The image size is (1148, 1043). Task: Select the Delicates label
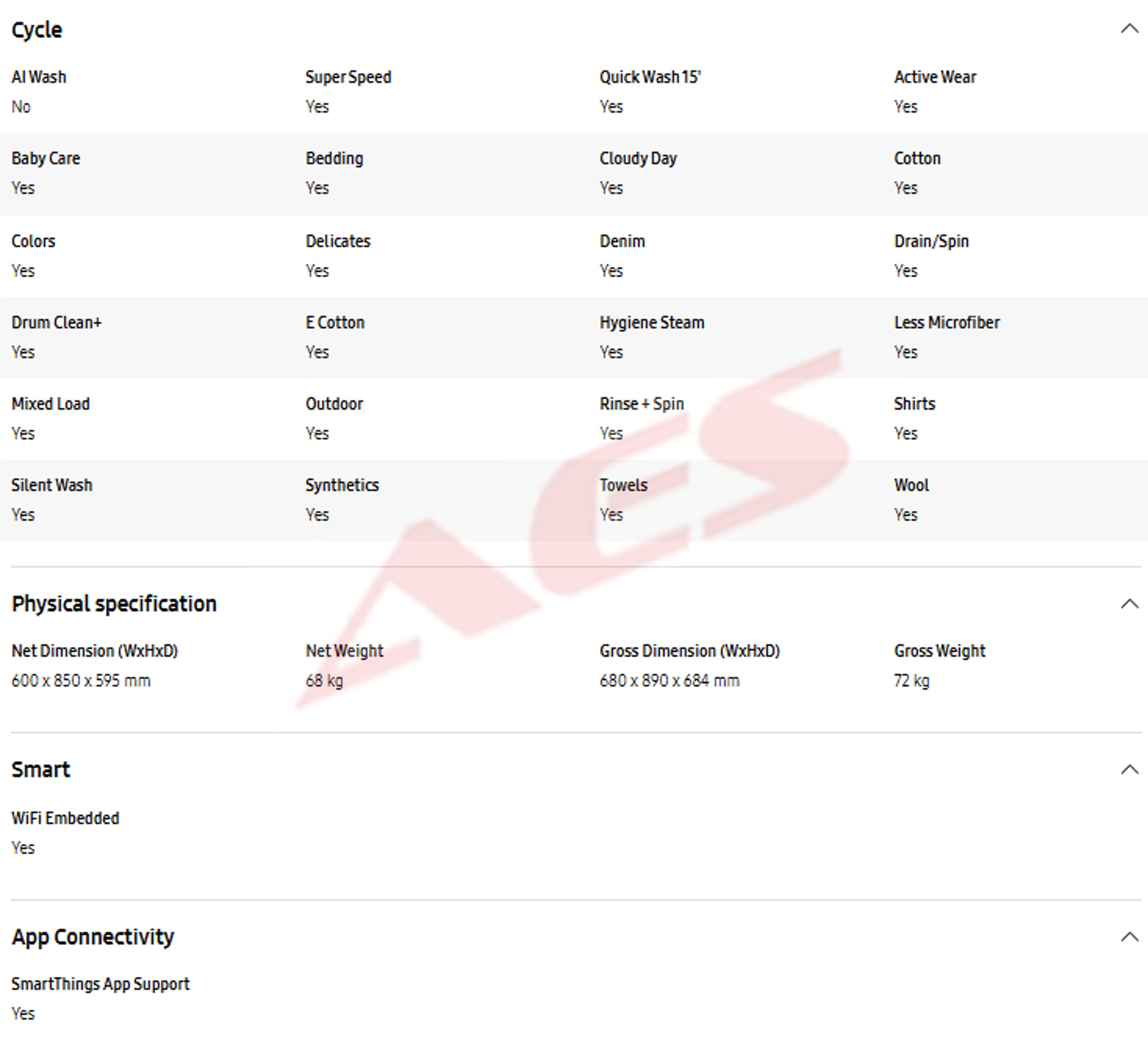click(338, 241)
